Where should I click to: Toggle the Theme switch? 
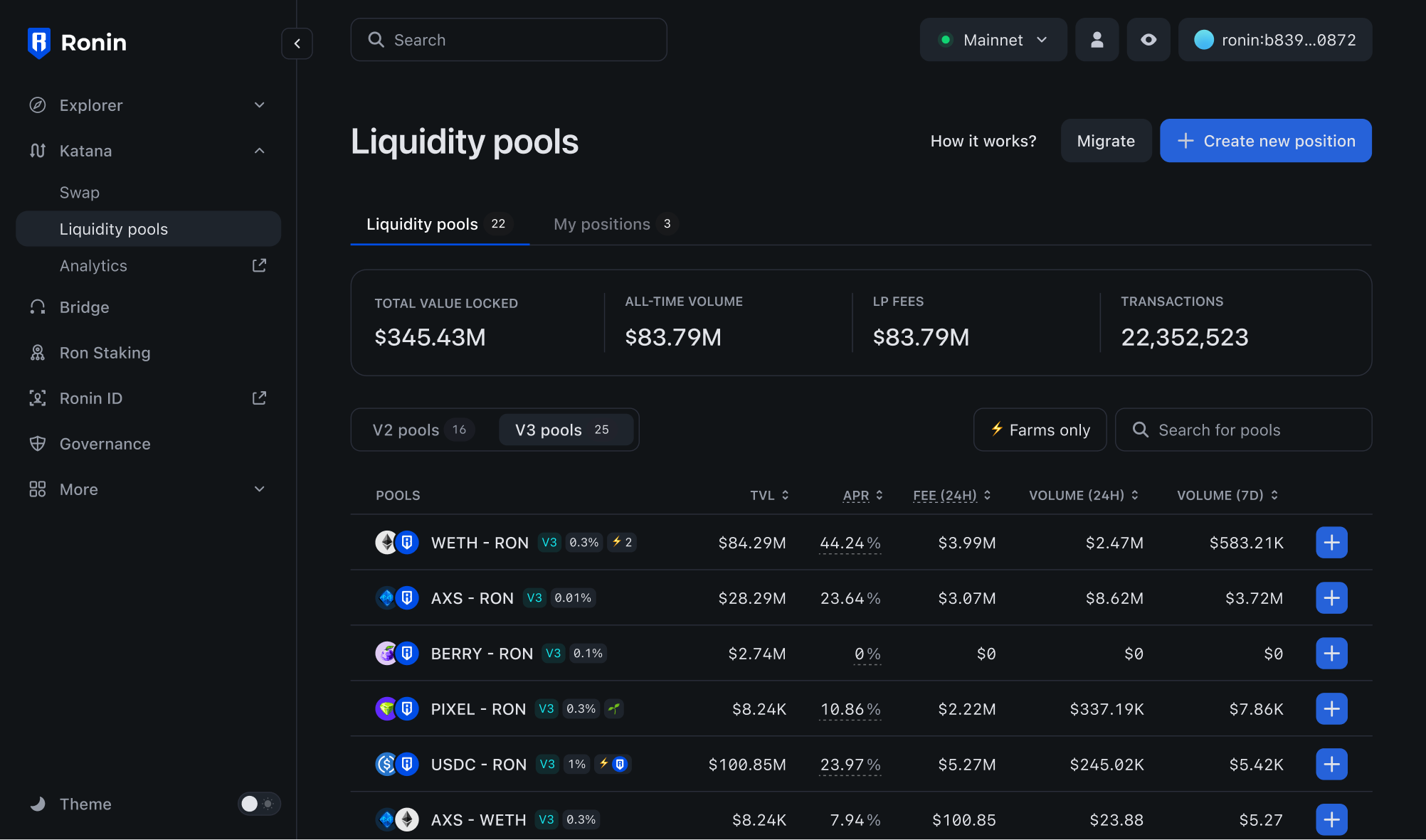(258, 804)
